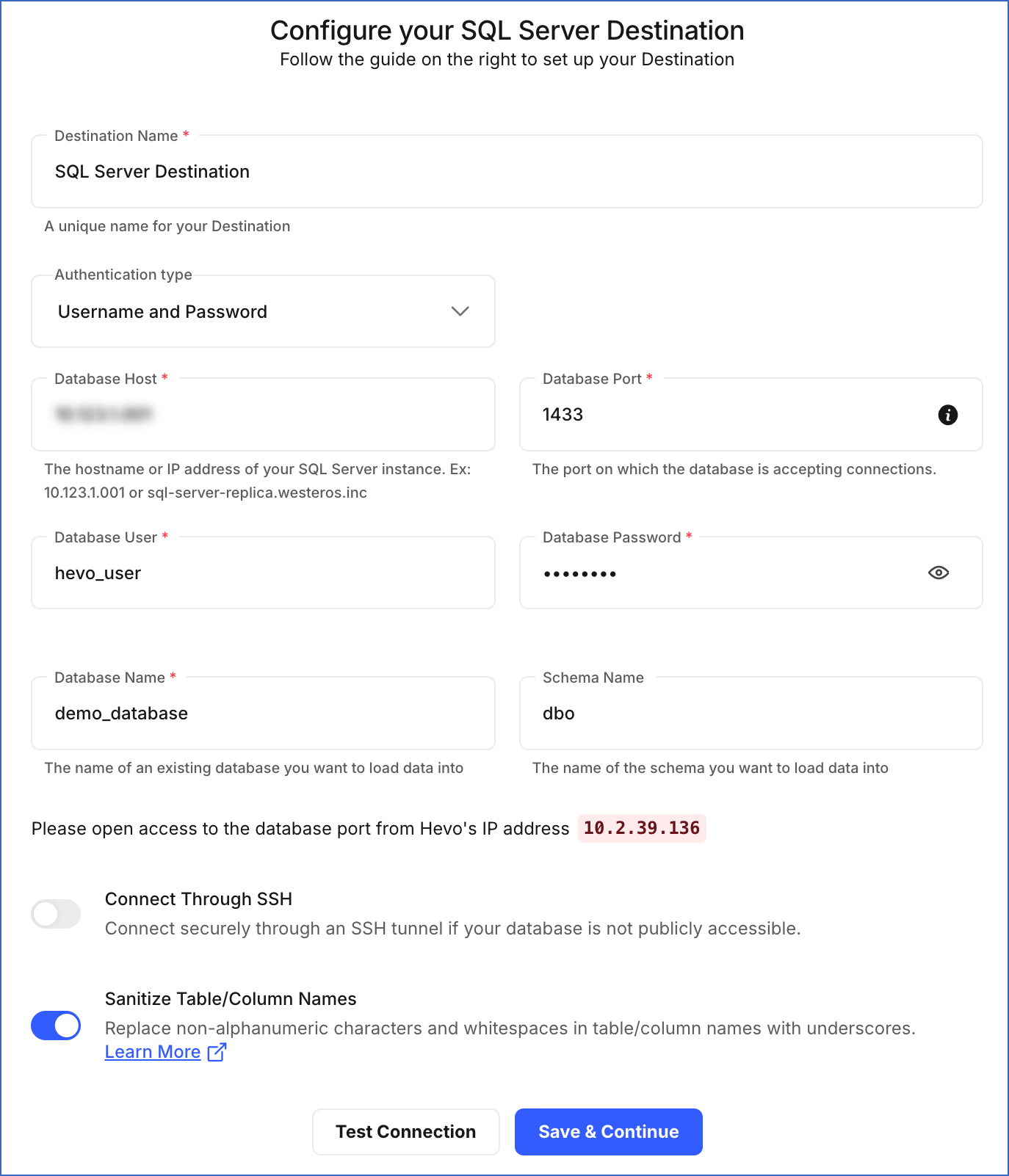
Task: Click the Test Connection button
Action: click(406, 1132)
